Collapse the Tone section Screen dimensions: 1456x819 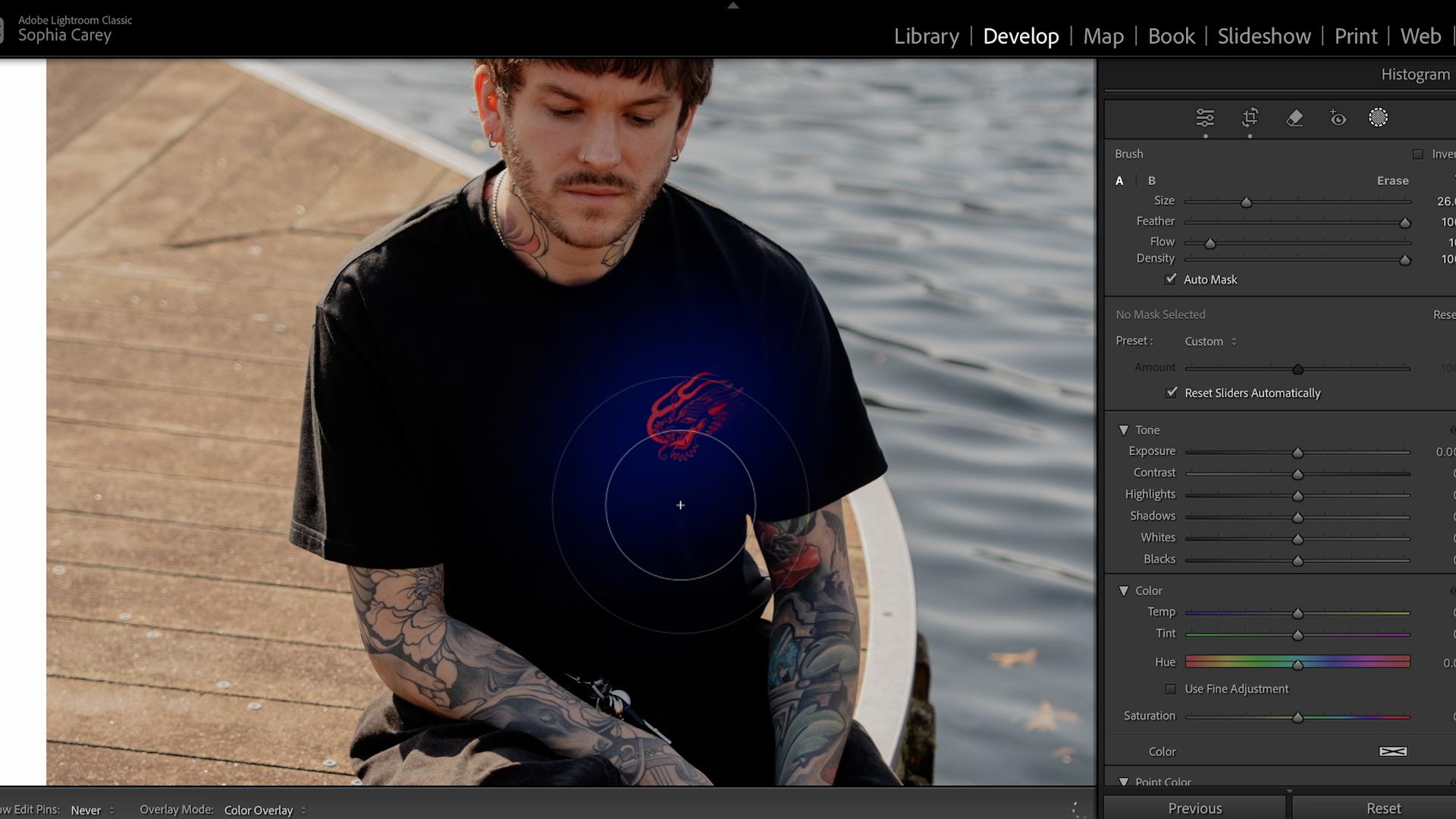pyautogui.click(x=1125, y=429)
